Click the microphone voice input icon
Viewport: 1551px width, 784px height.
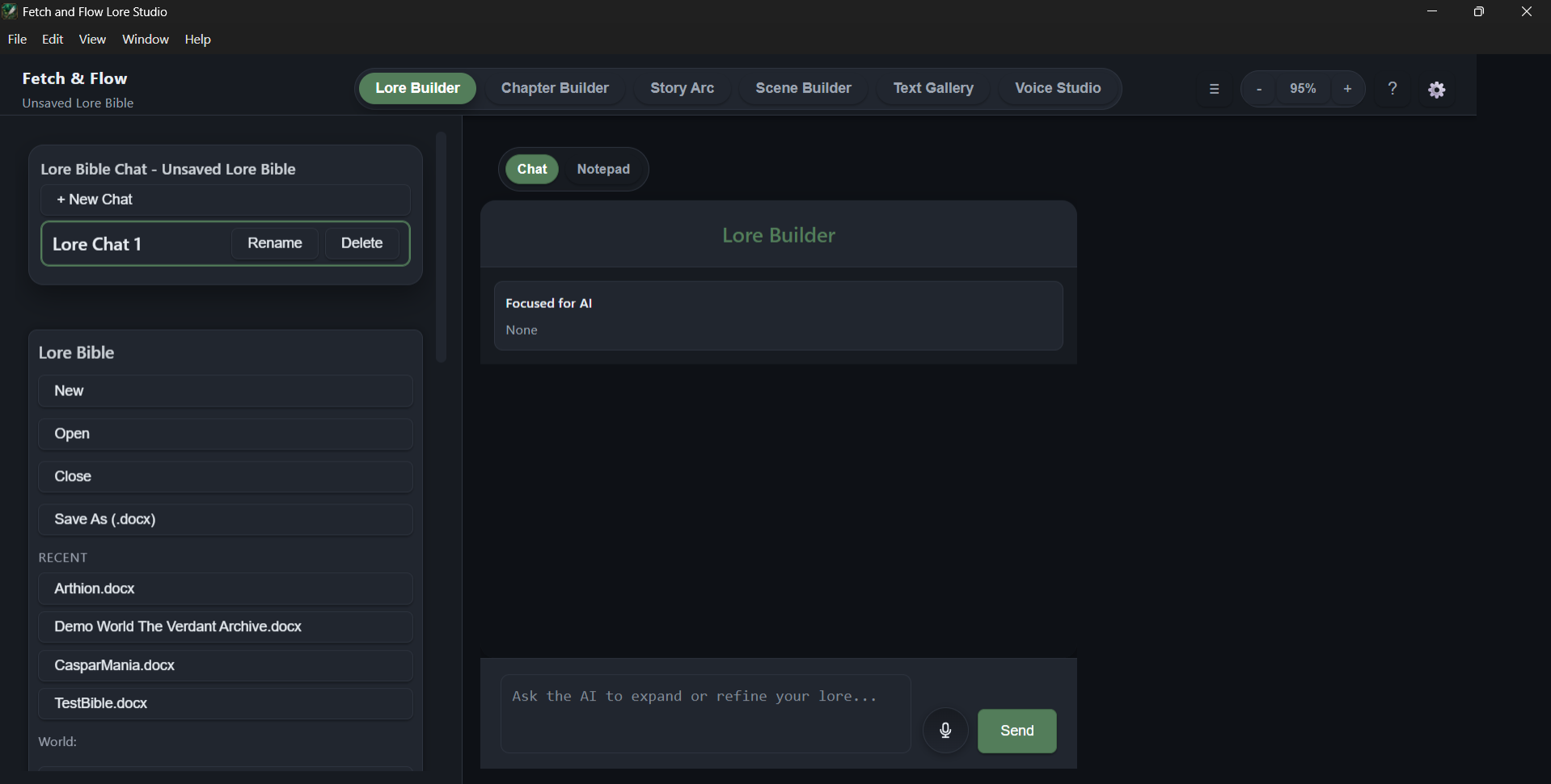[945, 731]
